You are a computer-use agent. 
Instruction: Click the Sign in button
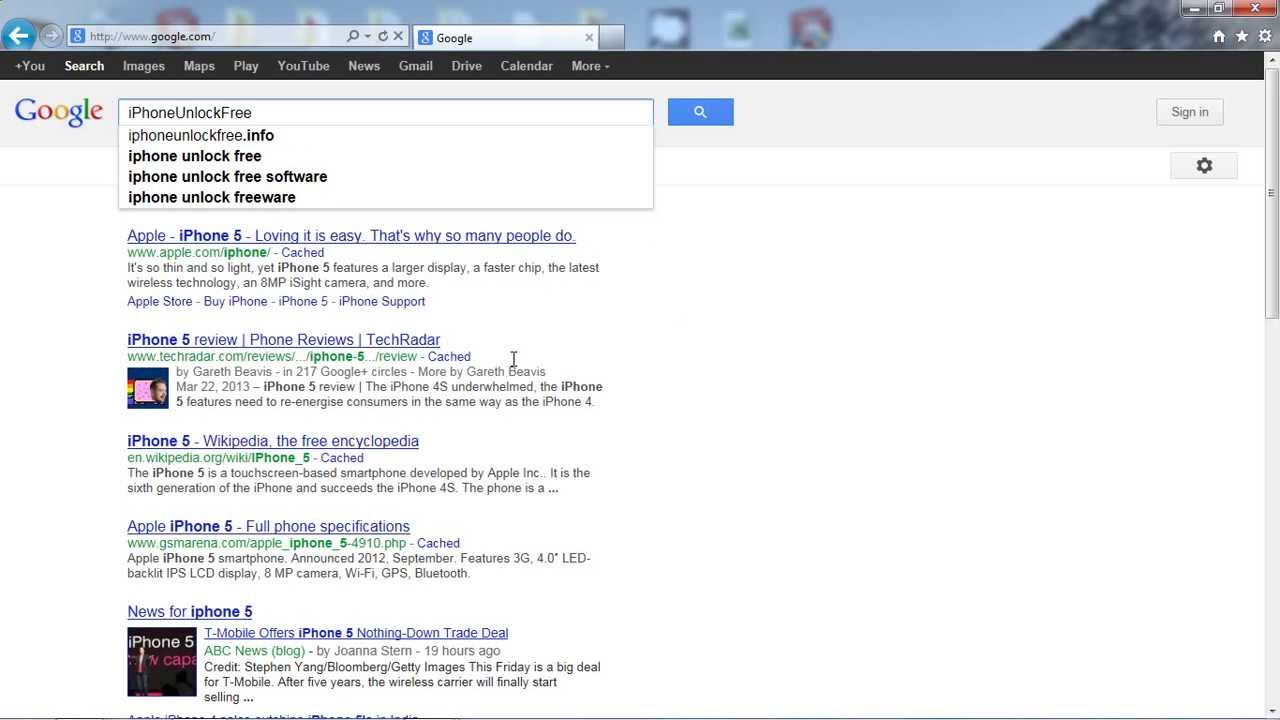(1190, 112)
